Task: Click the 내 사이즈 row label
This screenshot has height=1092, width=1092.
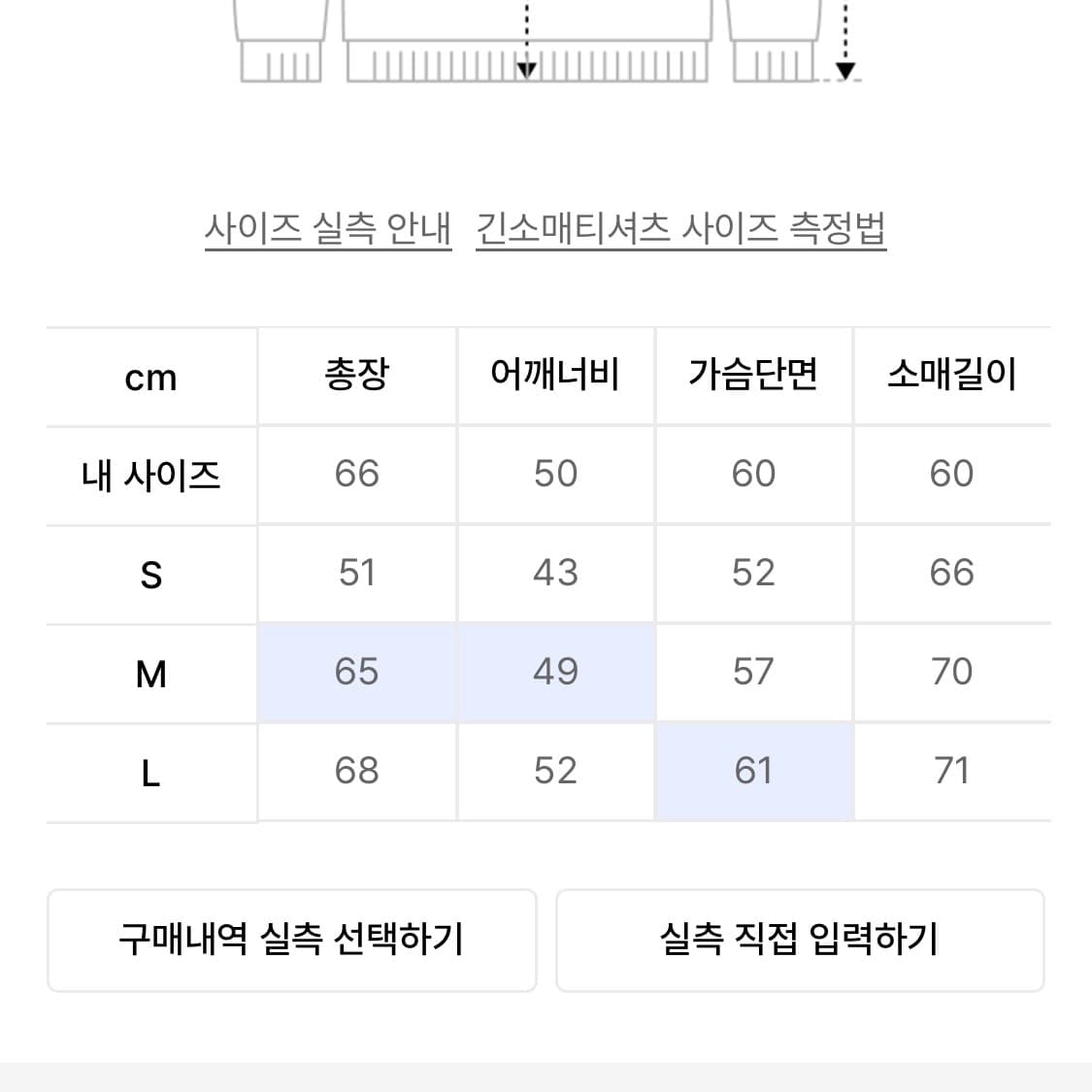Action: [150, 475]
